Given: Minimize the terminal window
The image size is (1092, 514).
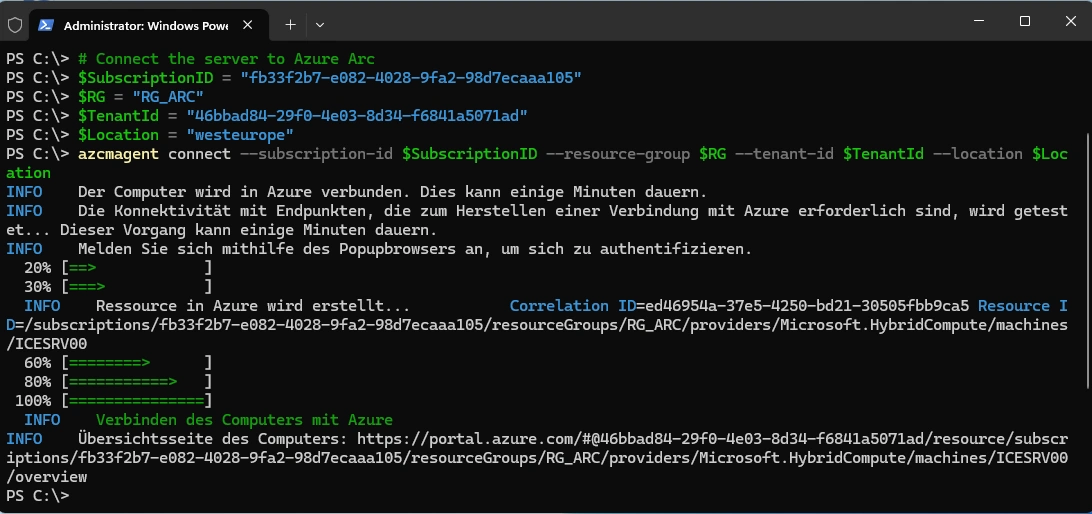Looking at the screenshot, I should (x=978, y=22).
